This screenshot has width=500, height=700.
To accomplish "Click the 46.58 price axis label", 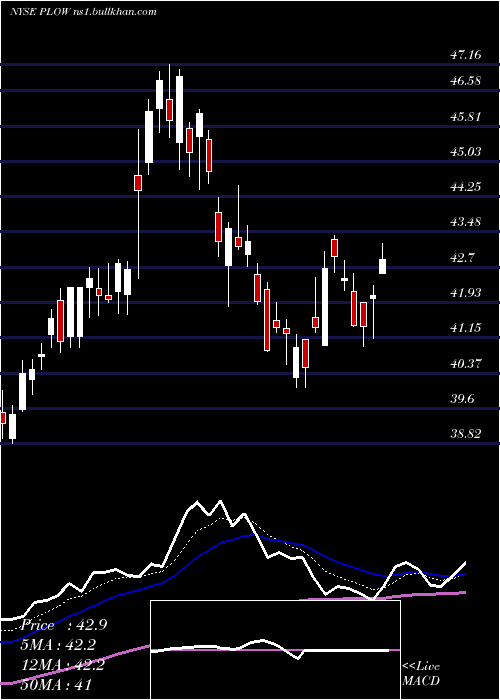I will point(466,81).
